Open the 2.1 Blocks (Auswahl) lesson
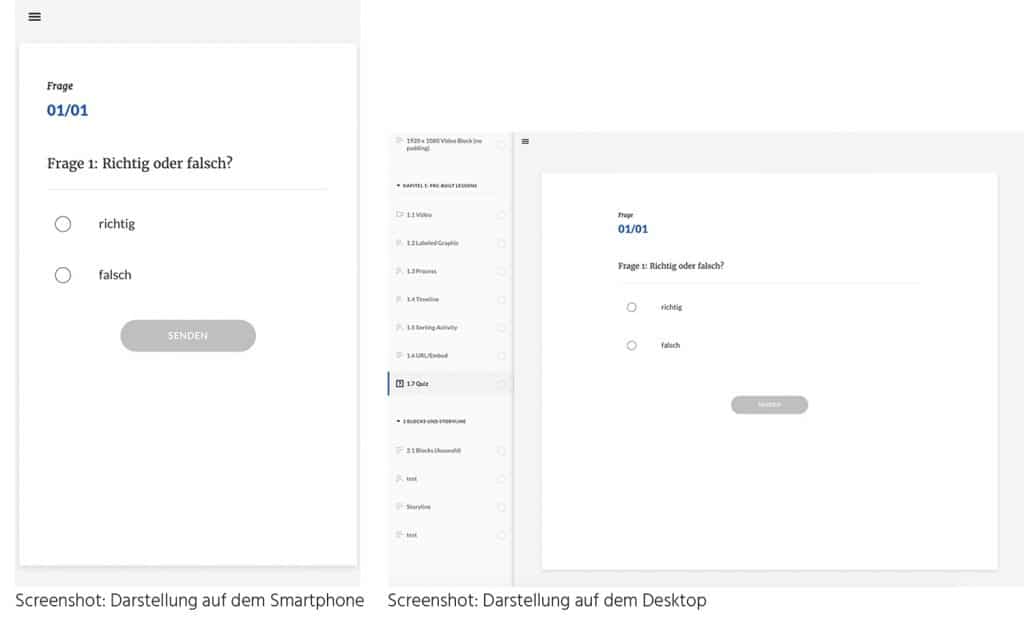Viewport: 1024px width, 618px height. (x=433, y=450)
